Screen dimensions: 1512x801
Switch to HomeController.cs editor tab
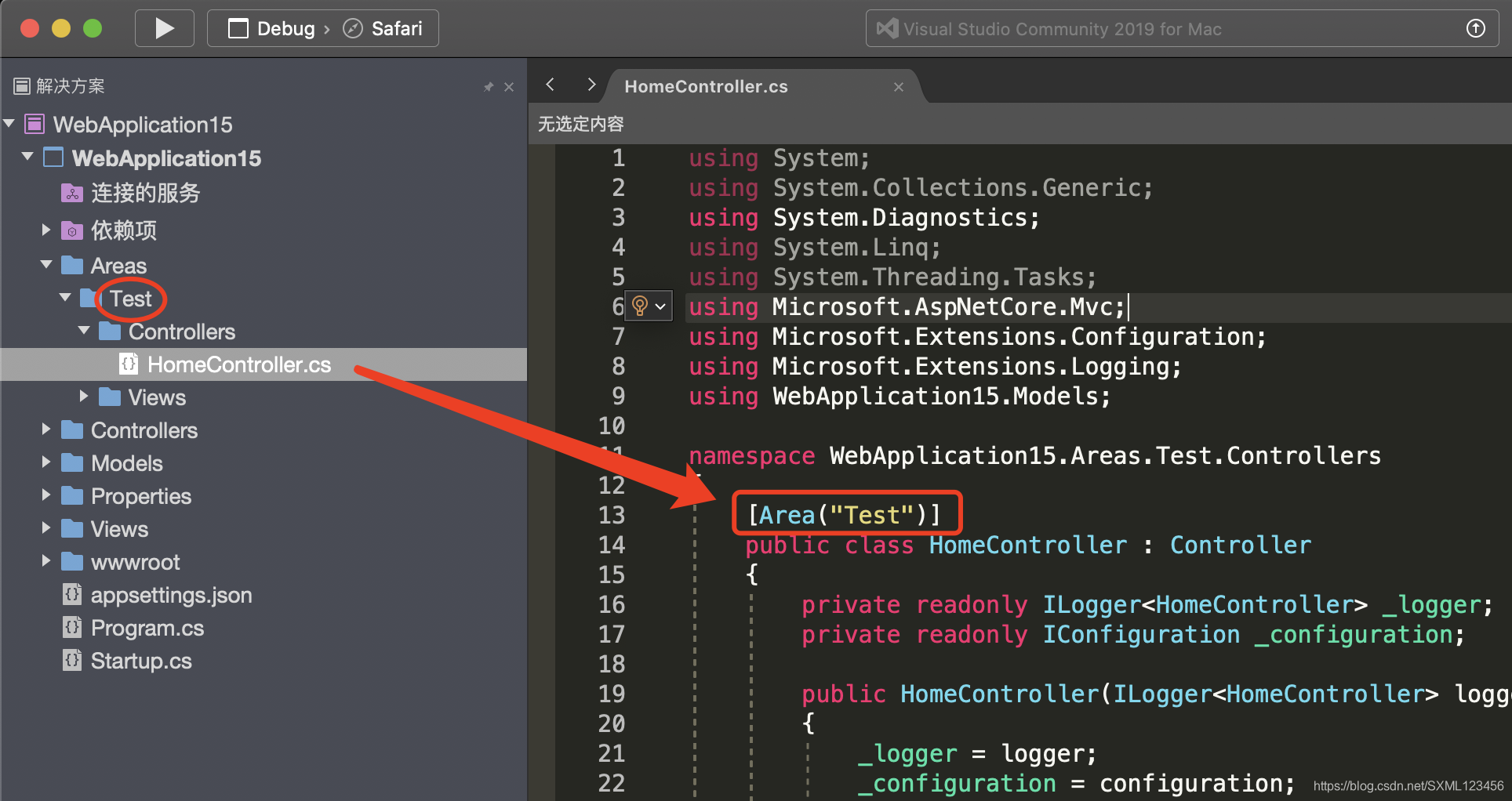pos(706,86)
